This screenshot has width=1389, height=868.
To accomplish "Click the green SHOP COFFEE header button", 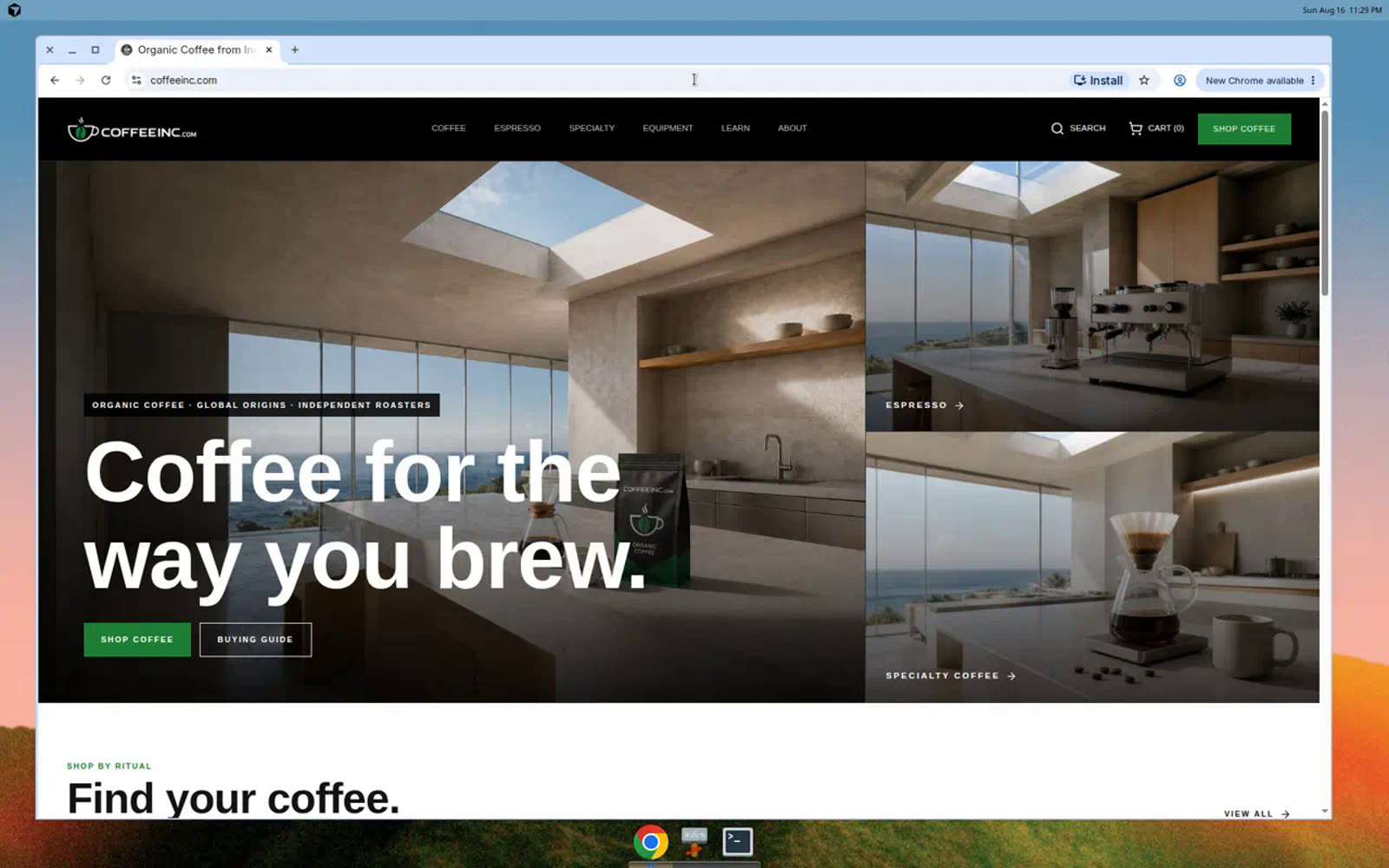I will pos(1244,128).
